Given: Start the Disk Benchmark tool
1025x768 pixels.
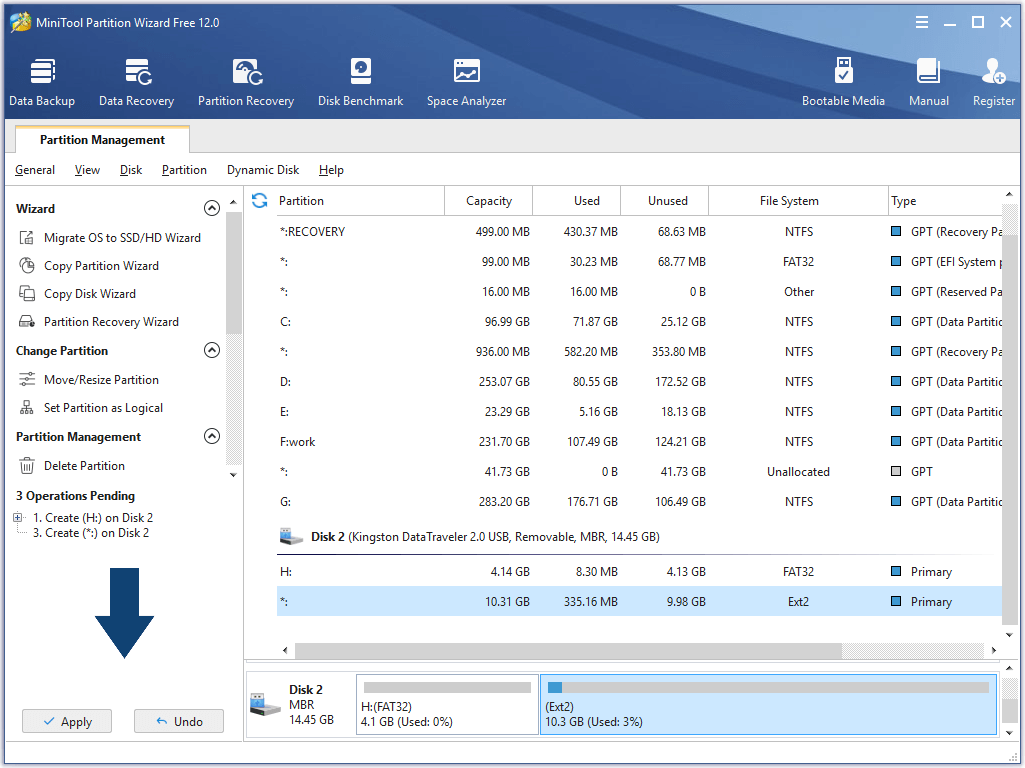Looking at the screenshot, I should click(360, 82).
